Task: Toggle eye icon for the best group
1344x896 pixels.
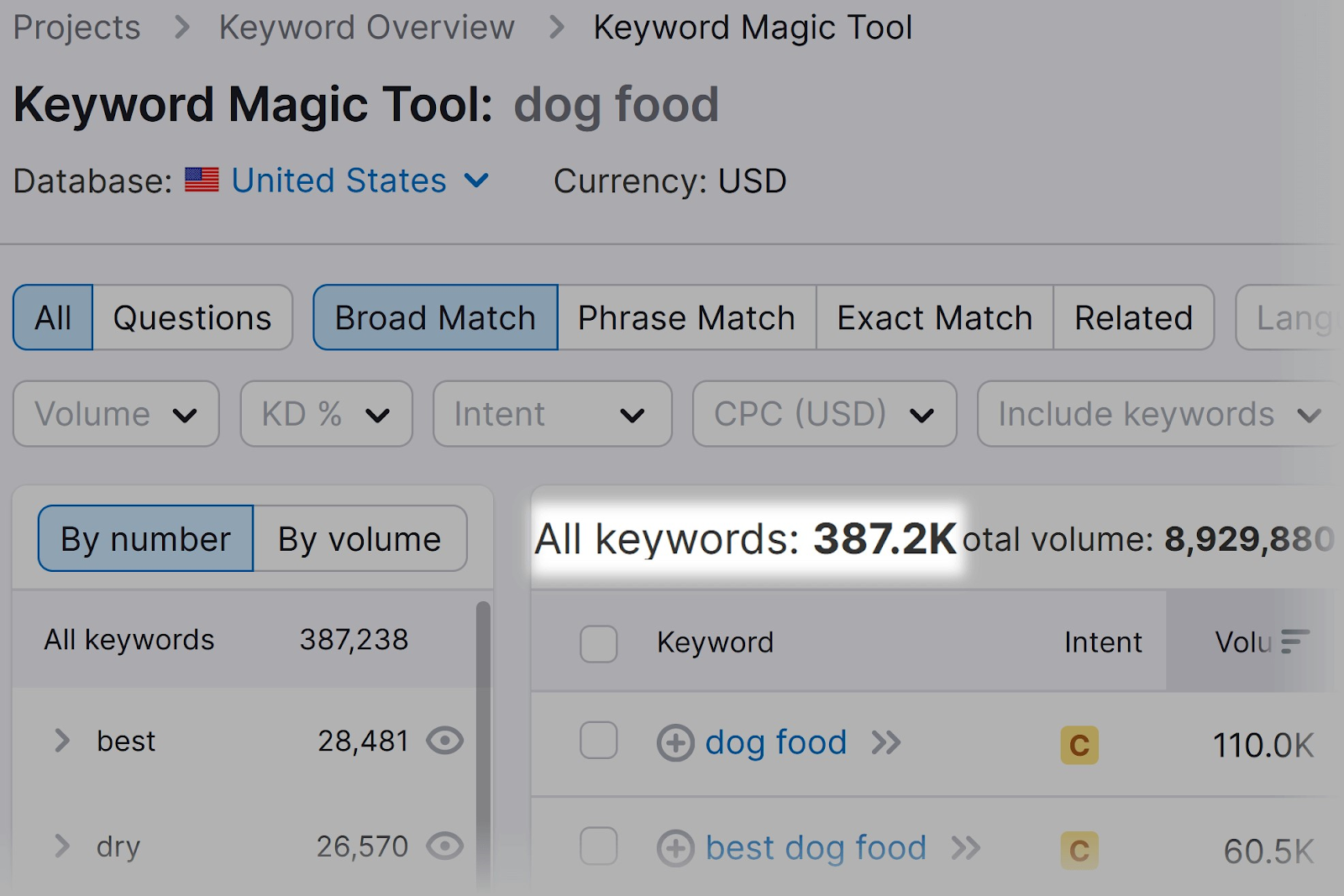Action: point(444,741)
